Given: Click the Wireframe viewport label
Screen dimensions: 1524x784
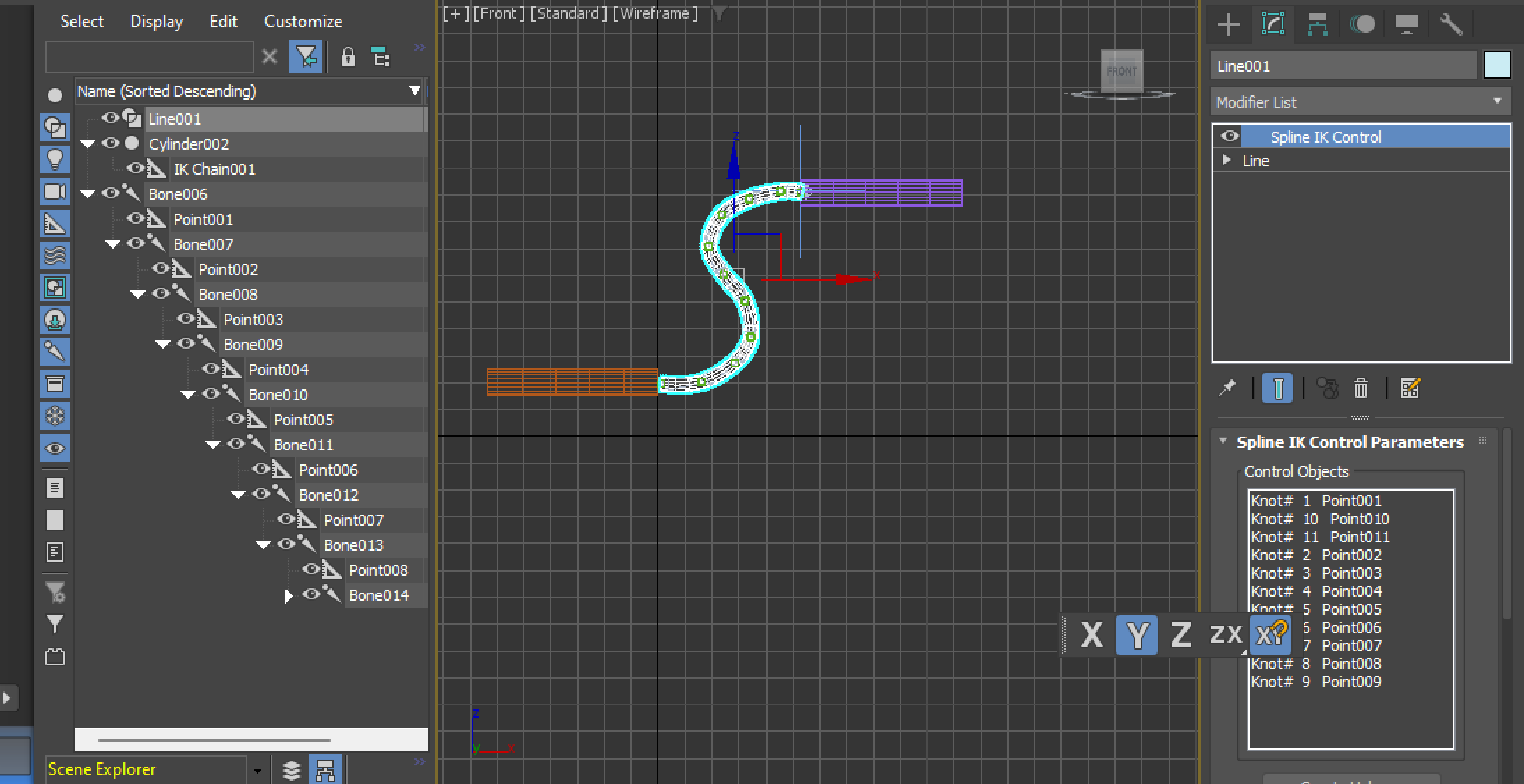Looking at the screenshot, I should 655,13.
